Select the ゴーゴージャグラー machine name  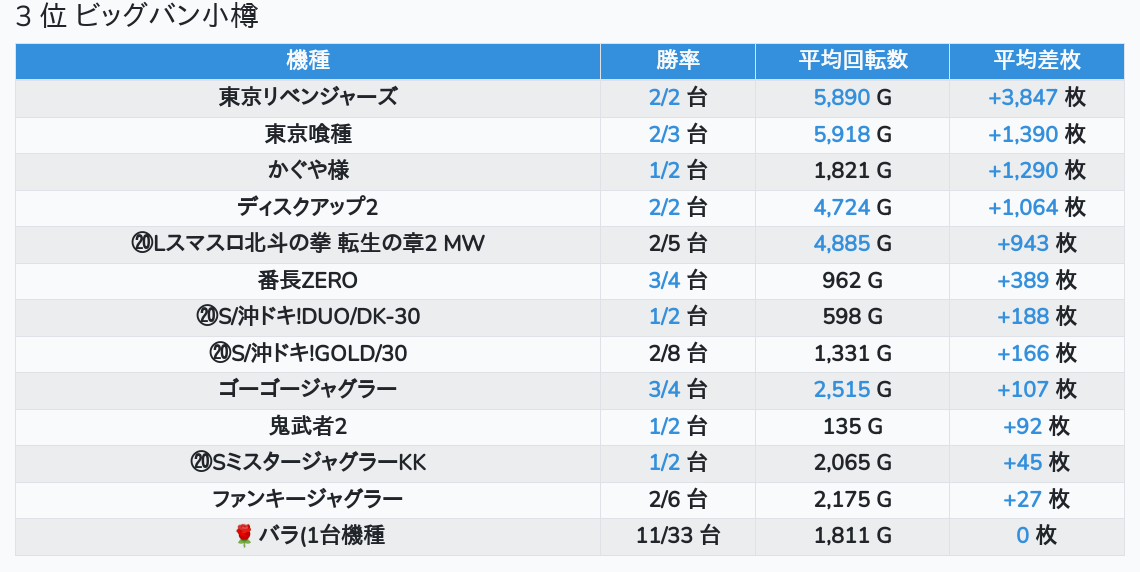tap(308, 390)
